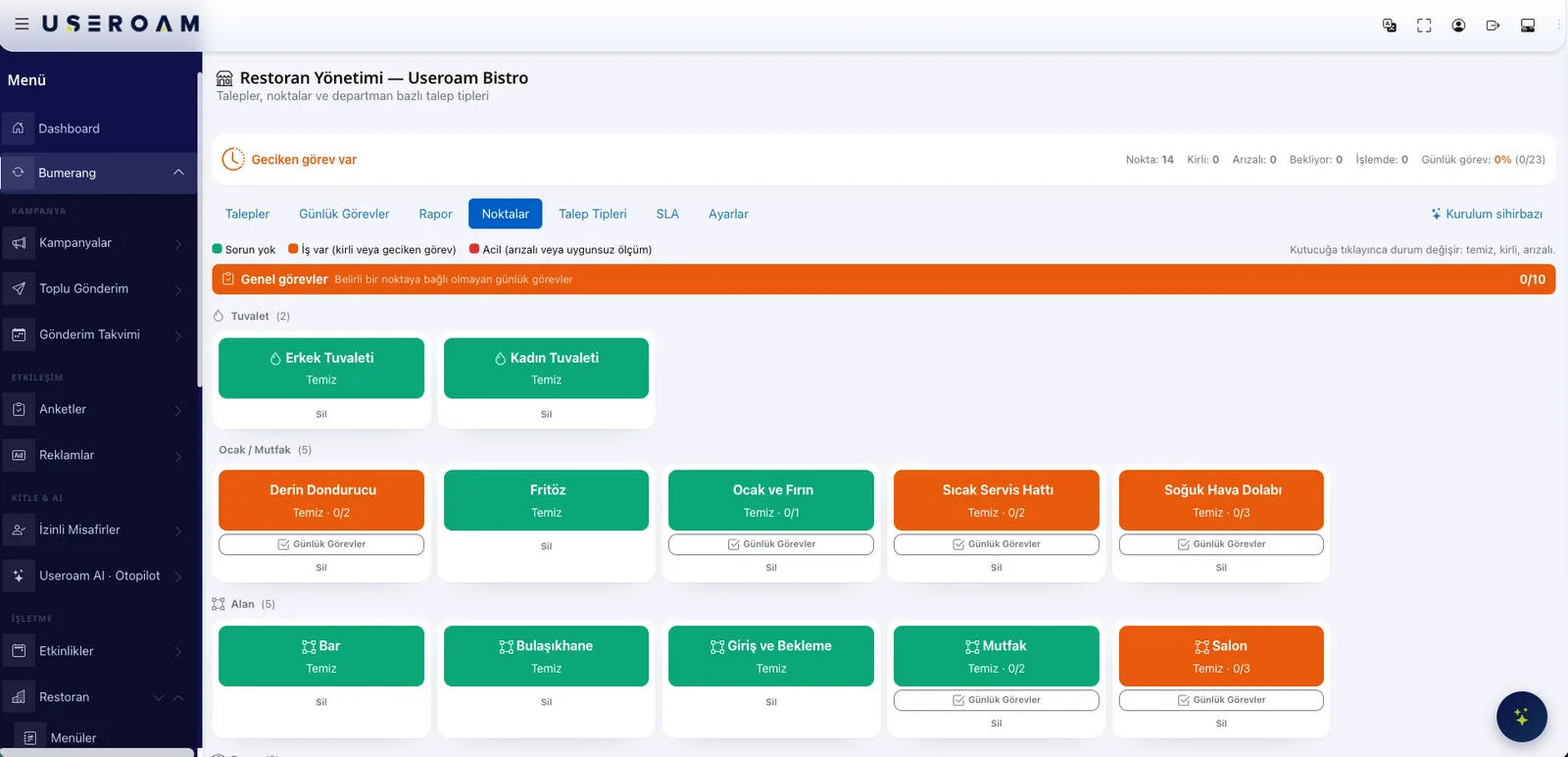Screen dimensions: 1568x757
Task: Open the Talep Tipleri tab
Action: click(592, 214)
